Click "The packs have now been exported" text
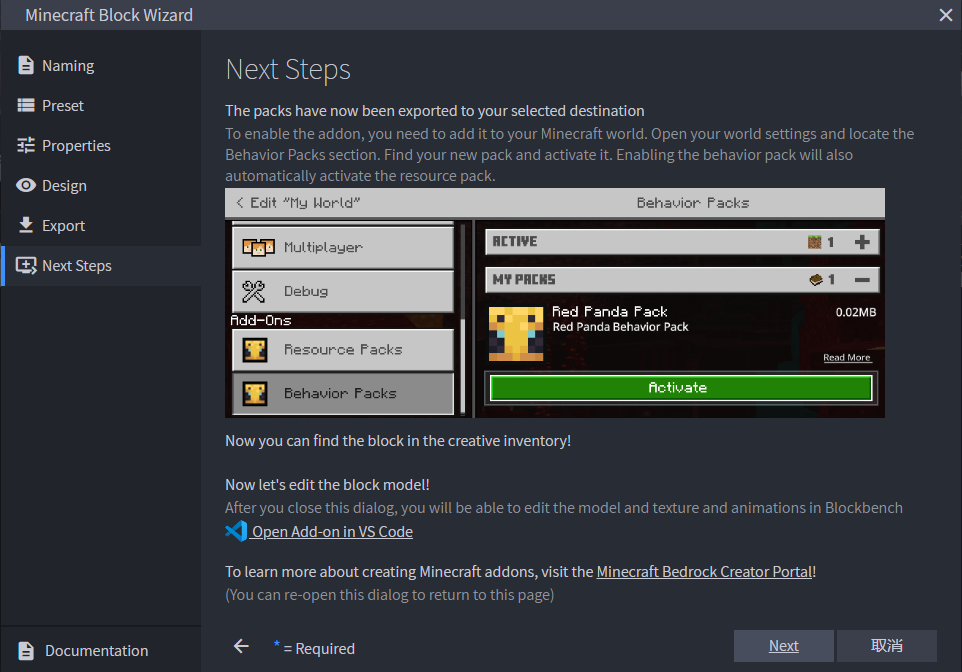This screenshot has height=672, width=962. pyautogui.click(x=434, y=110)
